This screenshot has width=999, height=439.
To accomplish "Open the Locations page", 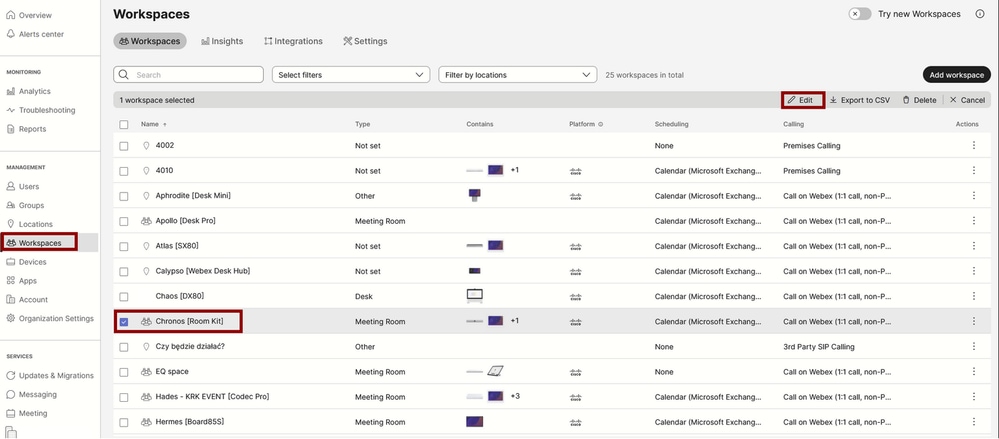I will click(30, 224).
